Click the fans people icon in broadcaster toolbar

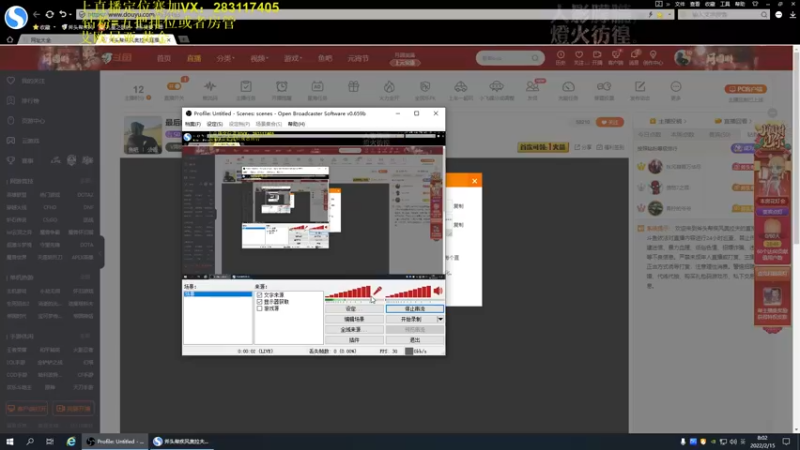pos(532,87)
